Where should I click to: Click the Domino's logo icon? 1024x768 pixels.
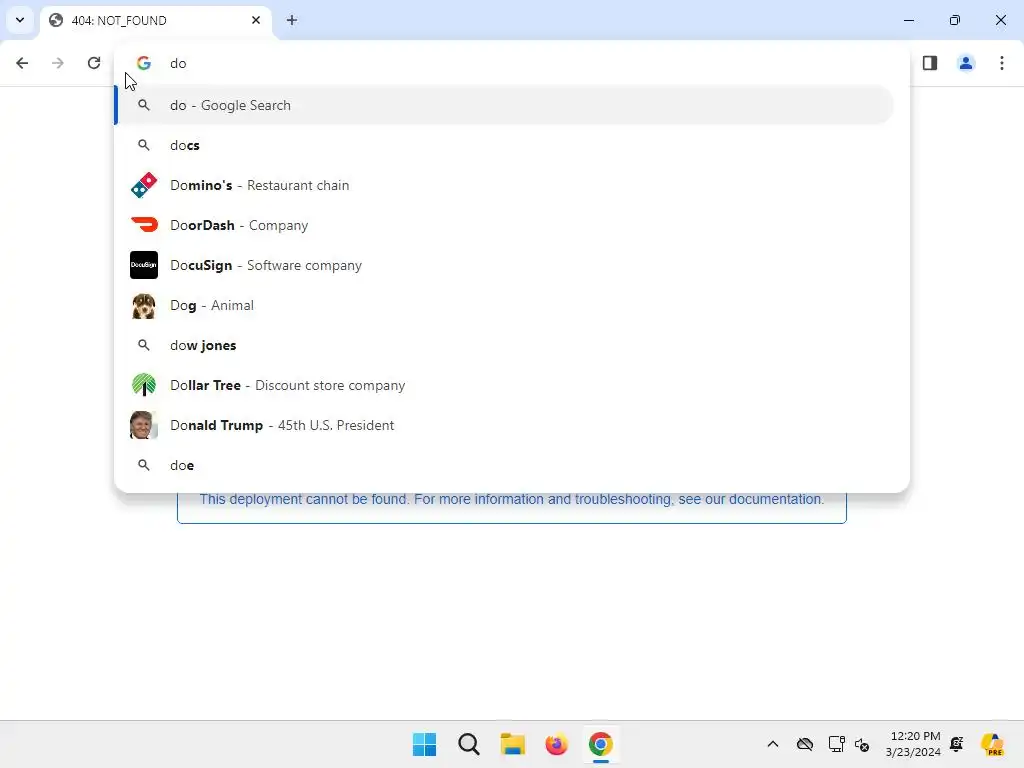(x=144, y=185)
